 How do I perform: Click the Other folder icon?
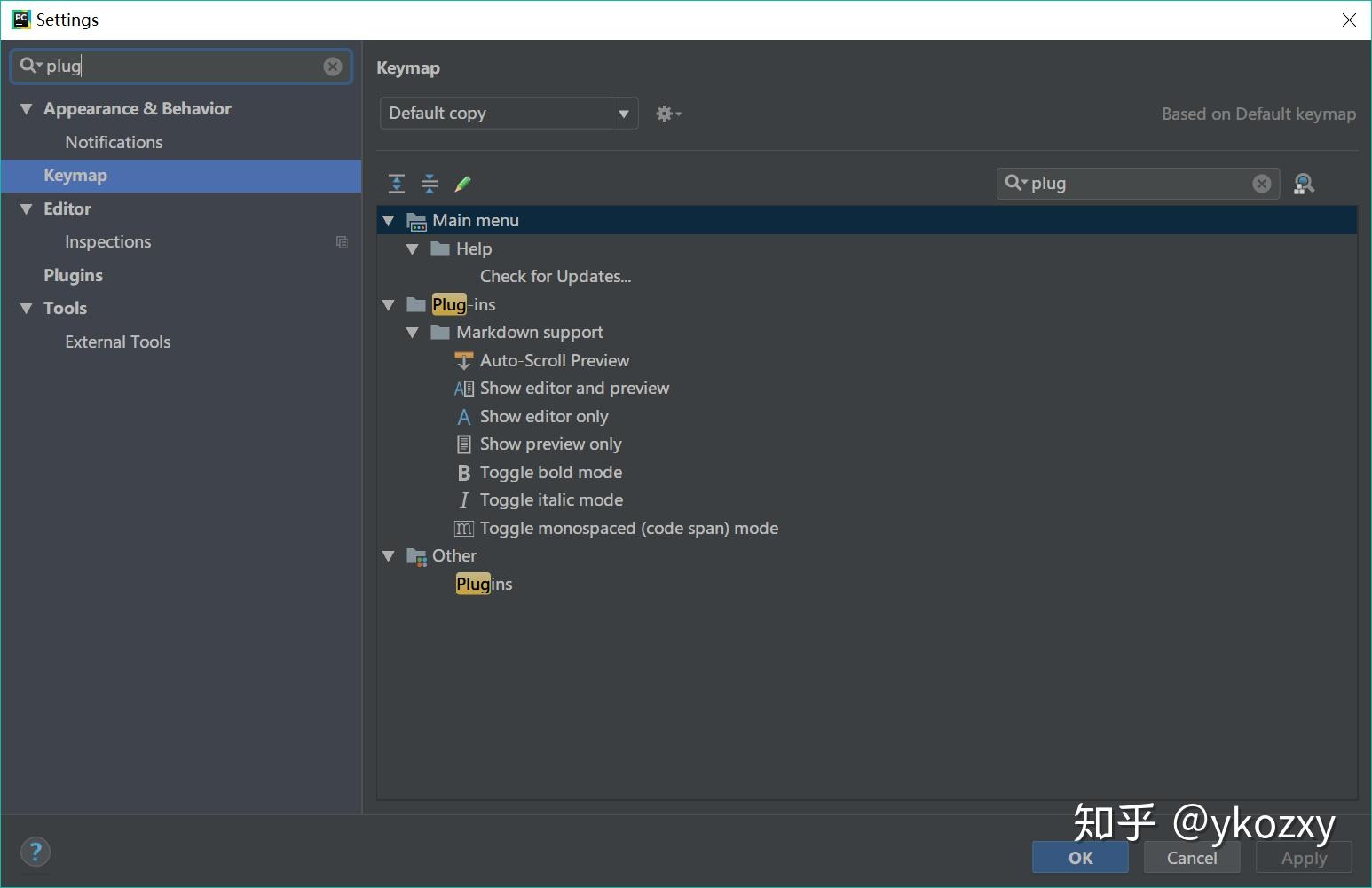416,556
